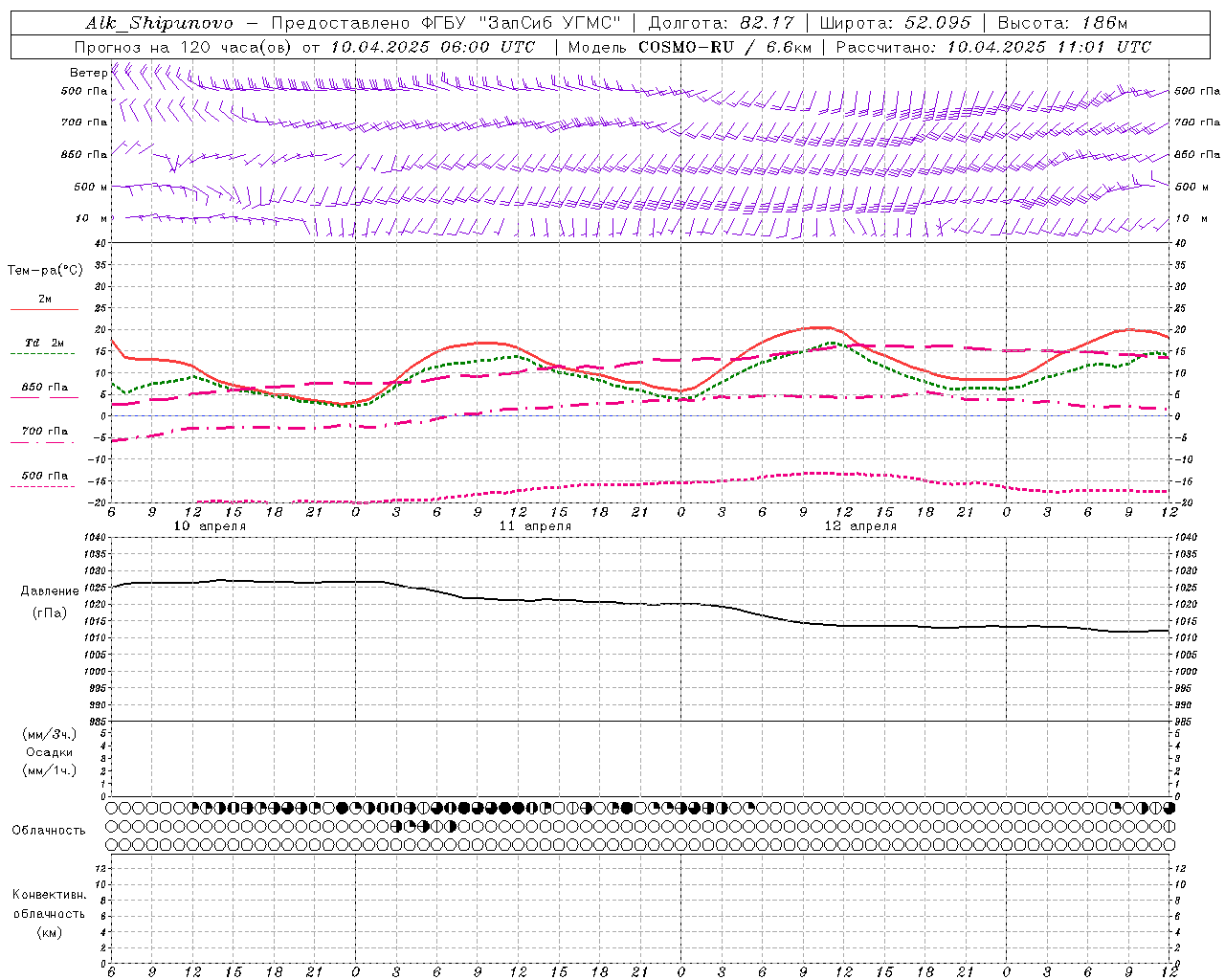Click the 500 гПа wind label on the left axis
This screenshot has width=1225, height=980.
(84, 91)
